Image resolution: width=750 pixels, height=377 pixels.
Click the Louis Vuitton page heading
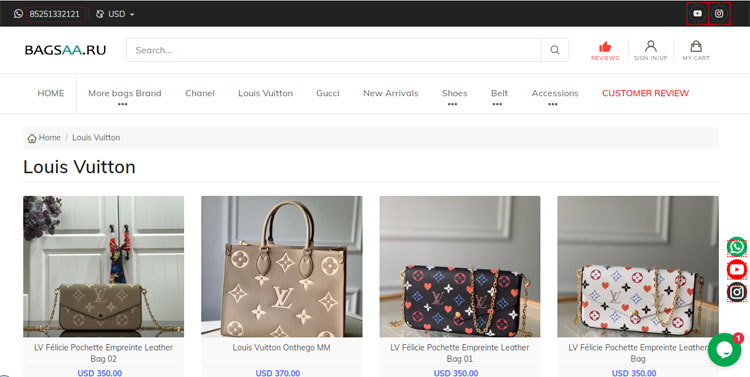tap(79, 167)
